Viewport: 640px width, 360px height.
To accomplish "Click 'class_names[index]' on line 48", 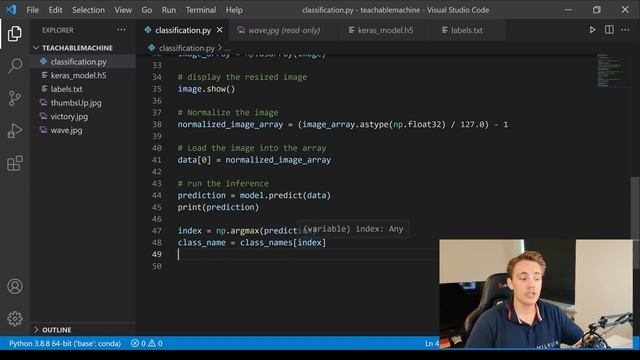I will pos(283,242).
